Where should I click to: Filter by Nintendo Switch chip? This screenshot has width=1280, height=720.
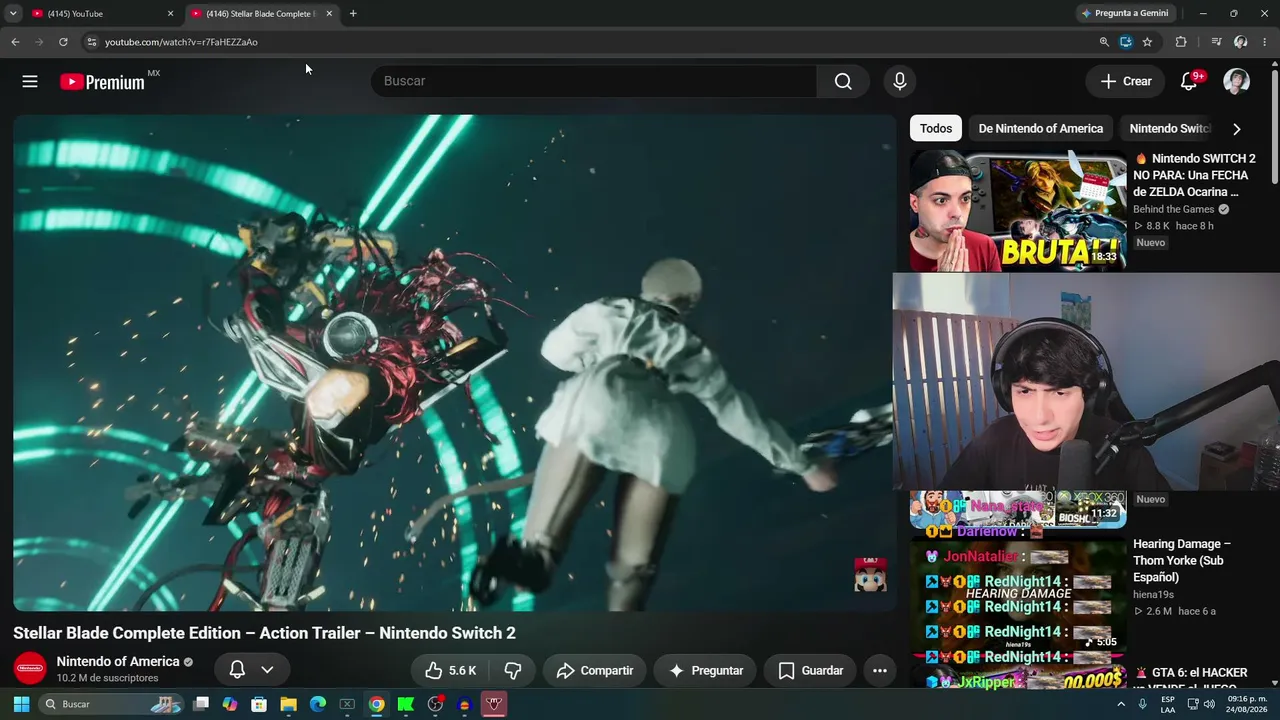1168,128
